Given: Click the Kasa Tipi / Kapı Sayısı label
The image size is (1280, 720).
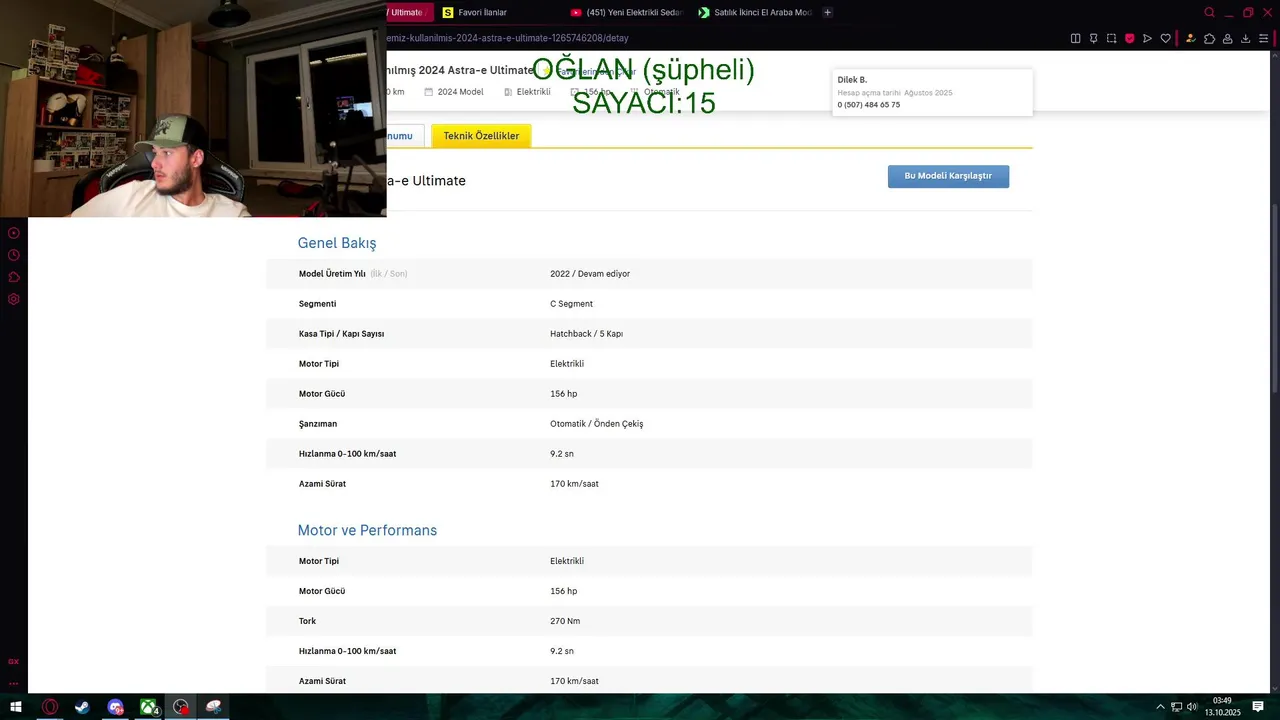Looking at the screenshot, I should coord(341,334).
